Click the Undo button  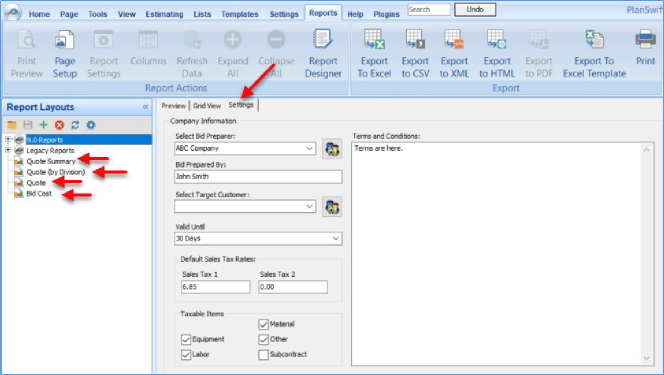click(475, 9)
